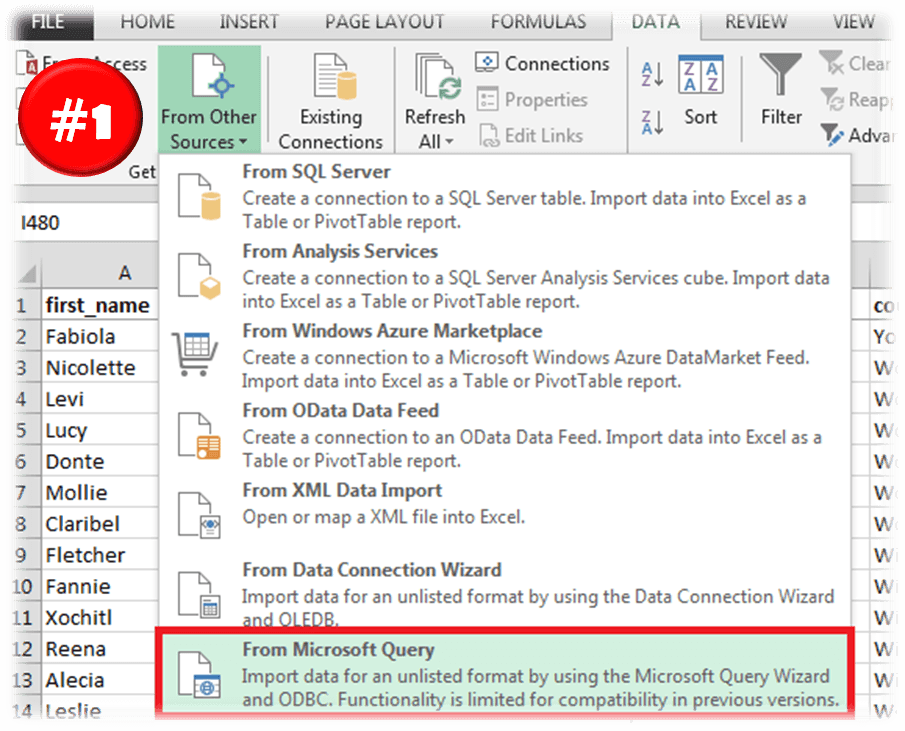Open the FORMULAS ribbon tab

(538, 22)
